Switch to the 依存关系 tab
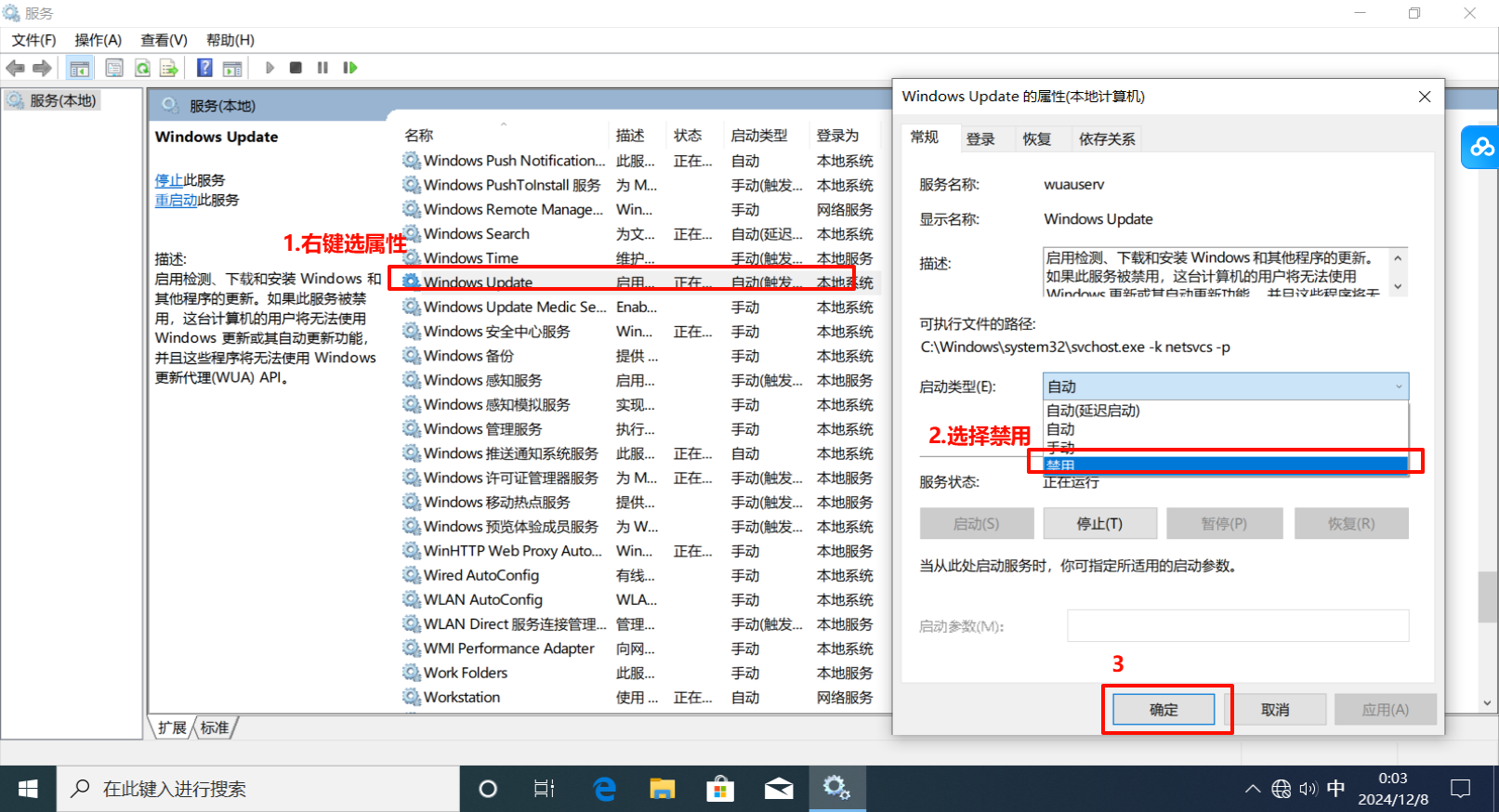This screenshot has width=1499, height=812. [x=1107, y=139]
